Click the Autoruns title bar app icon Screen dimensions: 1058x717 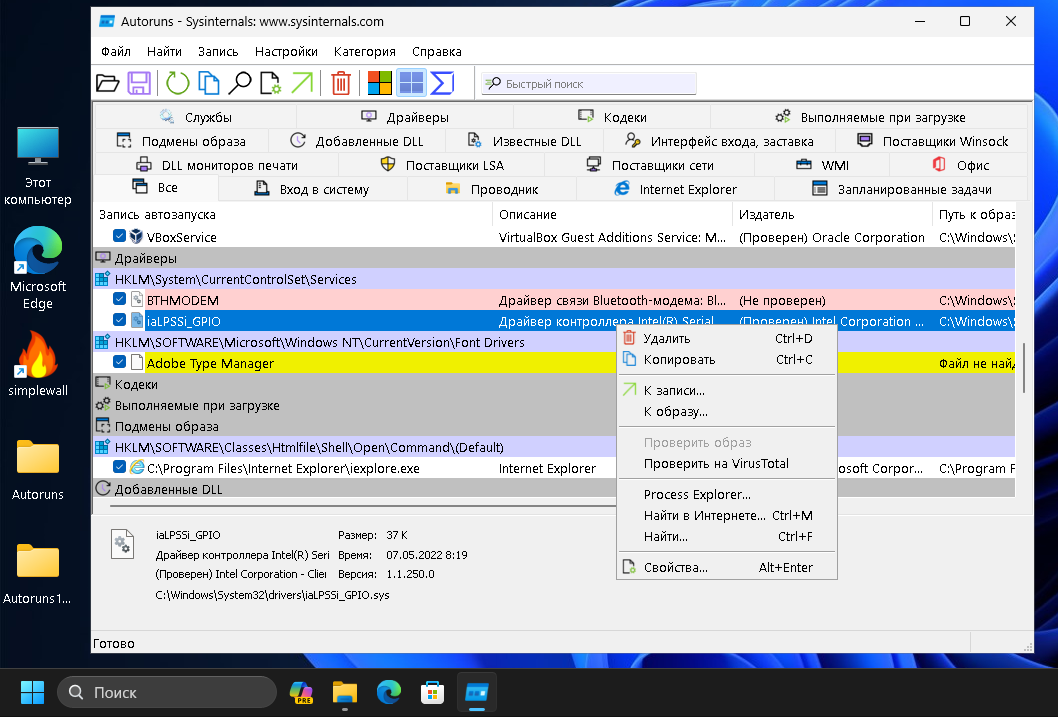pyautogui.click(x=107, y=21)
